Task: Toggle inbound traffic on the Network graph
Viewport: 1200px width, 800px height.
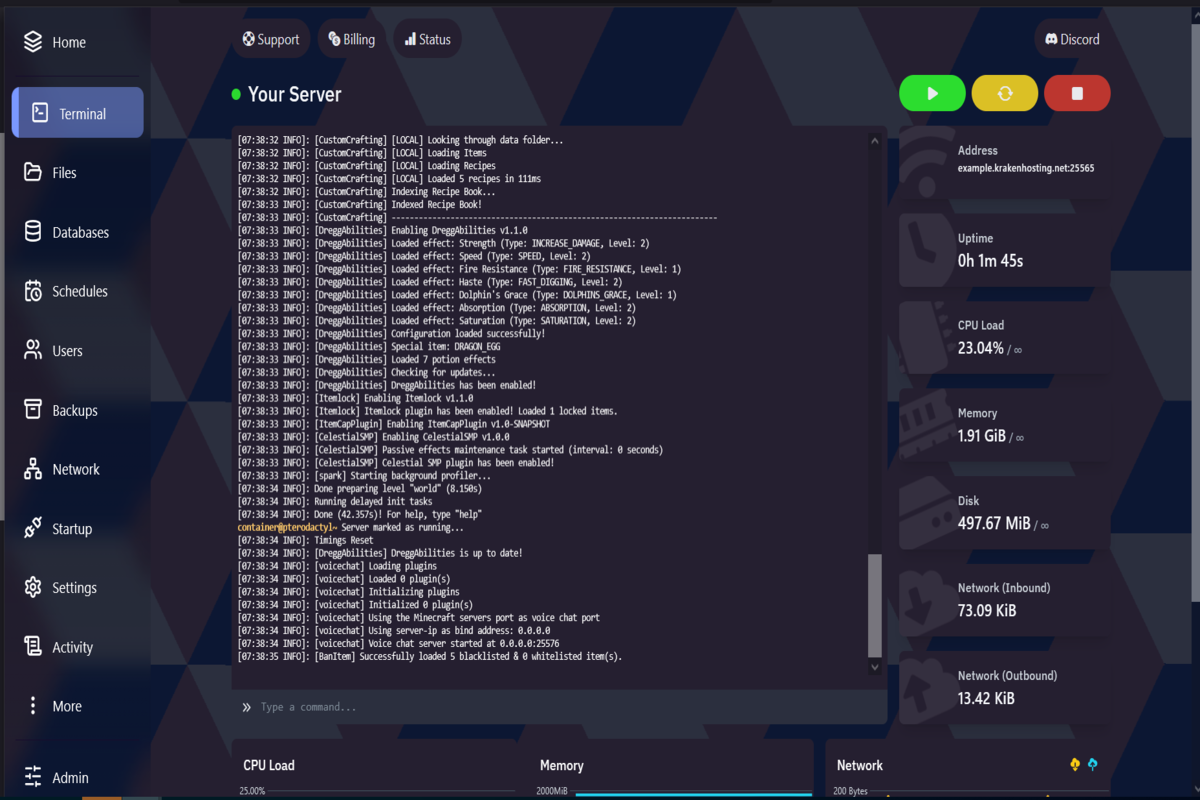Action: click(1074, 765)
